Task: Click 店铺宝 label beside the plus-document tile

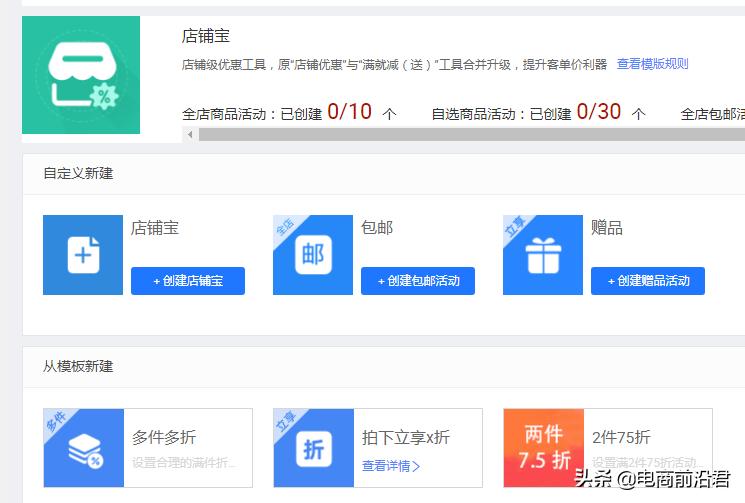Action: [155, 228]
